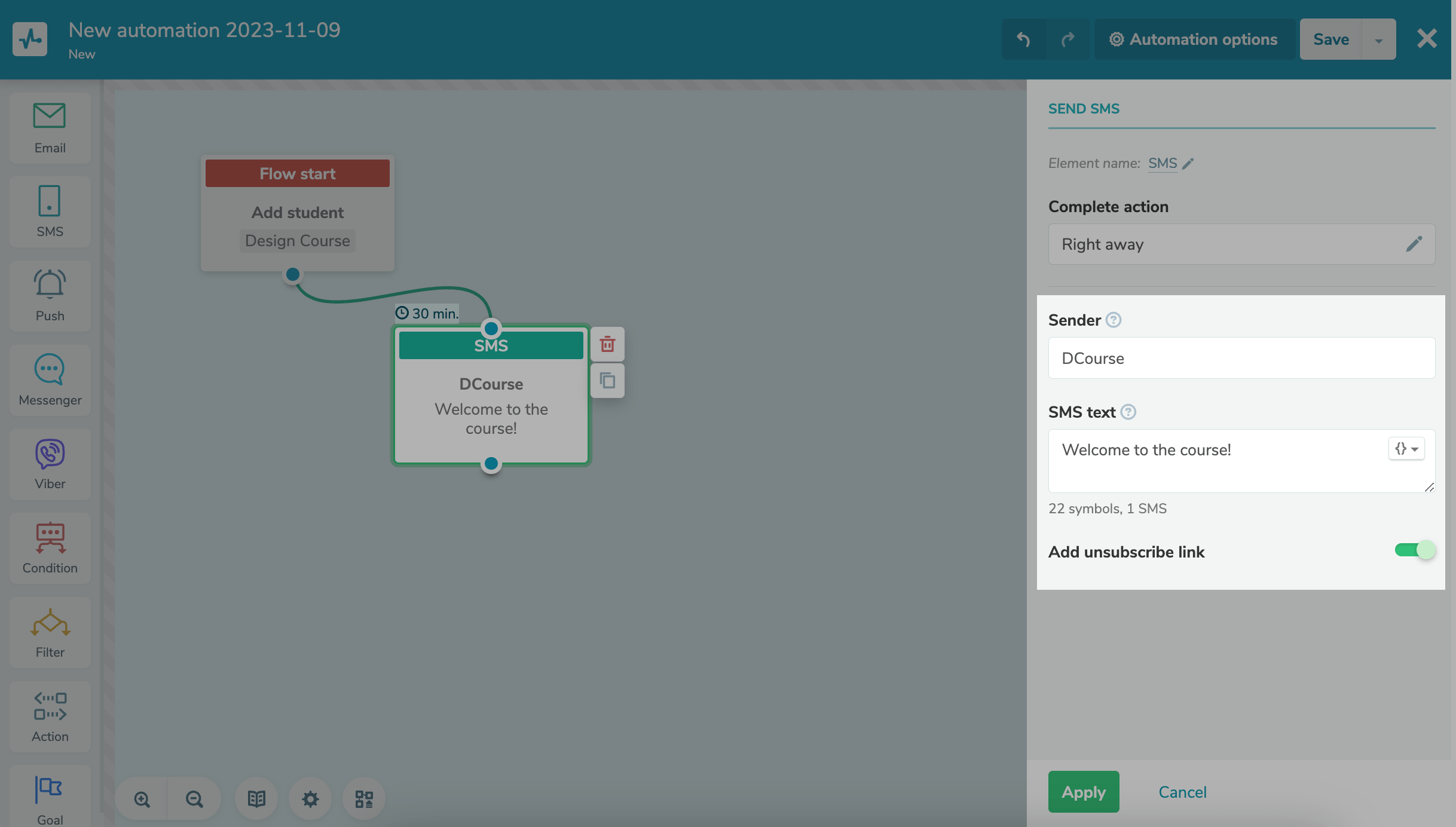Duplicate the SMS block with copy icon
This screenshot has height=827, width=1456.
[x=607, y=381]
